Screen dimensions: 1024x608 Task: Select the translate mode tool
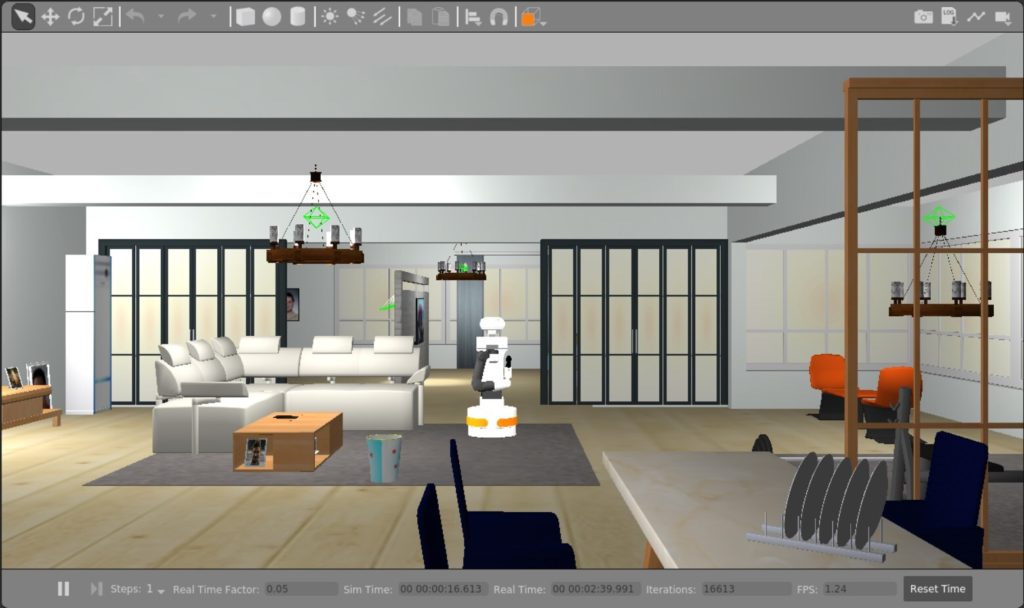tap(50, 17)
